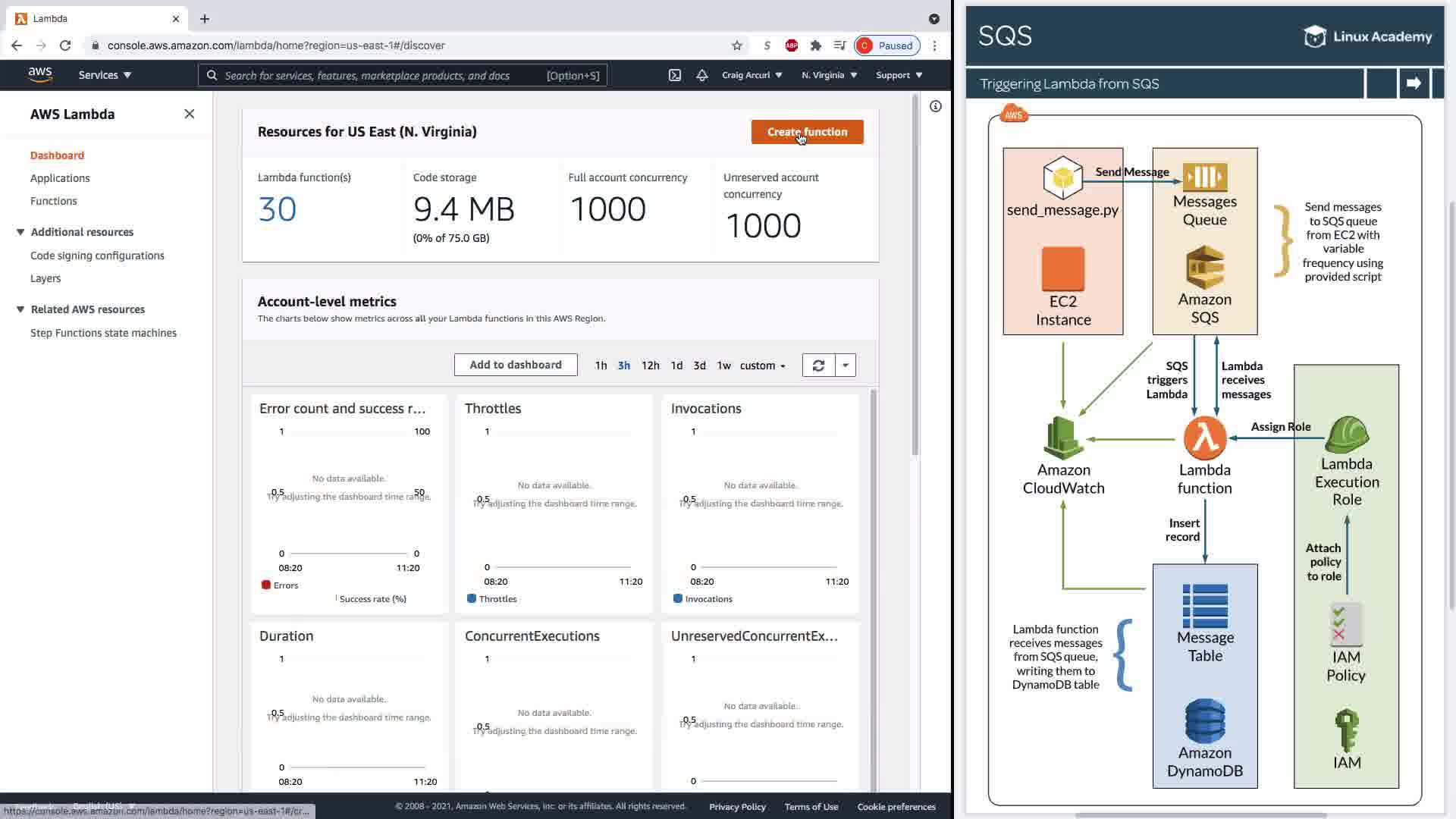This screenshot has width=1456, height=819.
Task: Close the AWS Lambda sidebar panel
Action: click(190, 114)
